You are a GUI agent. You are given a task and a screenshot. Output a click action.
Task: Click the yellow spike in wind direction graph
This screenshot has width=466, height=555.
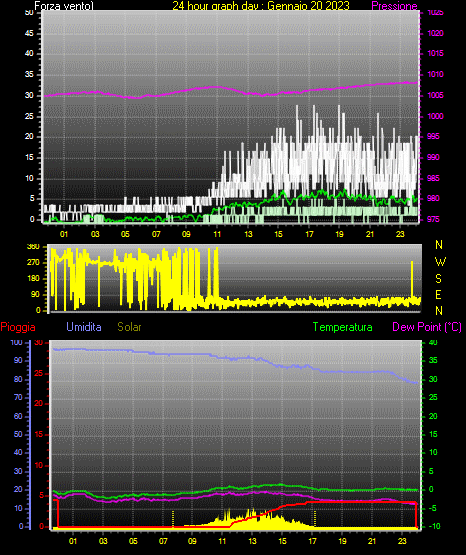[412, 279]
